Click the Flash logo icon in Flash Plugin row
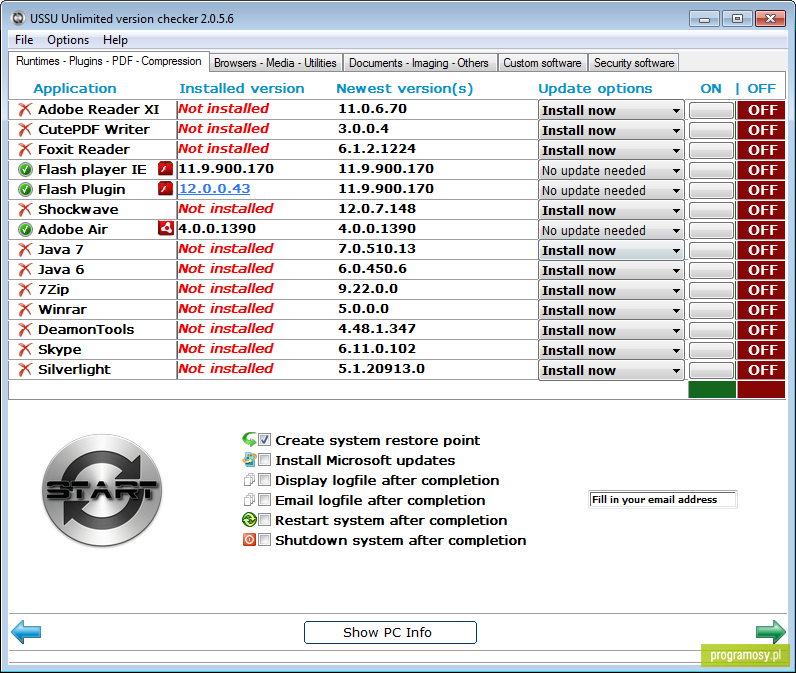Screen dimensions: 796x673 (x=165, y=188)
